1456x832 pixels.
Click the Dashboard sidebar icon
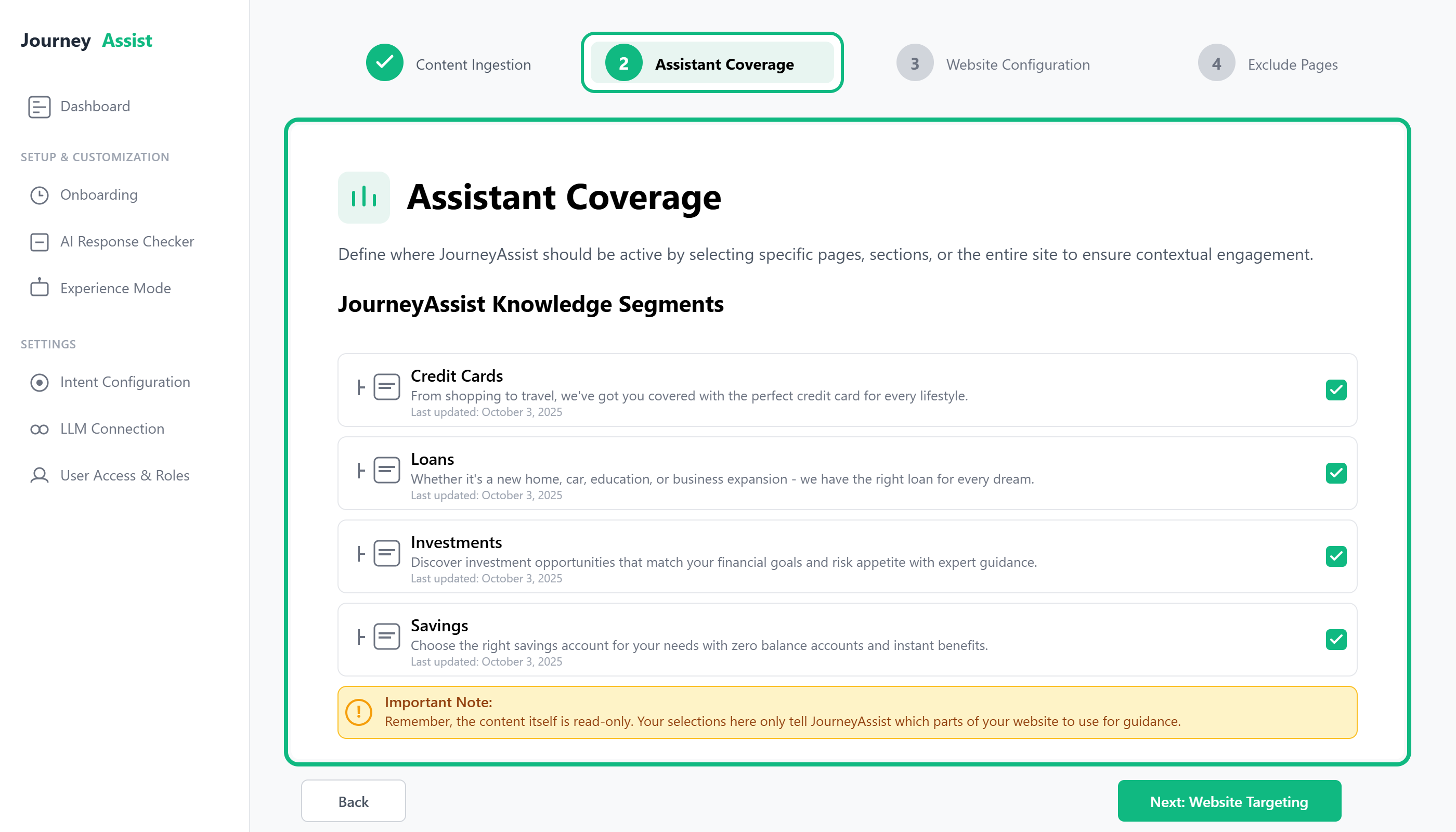pos(39,107)
